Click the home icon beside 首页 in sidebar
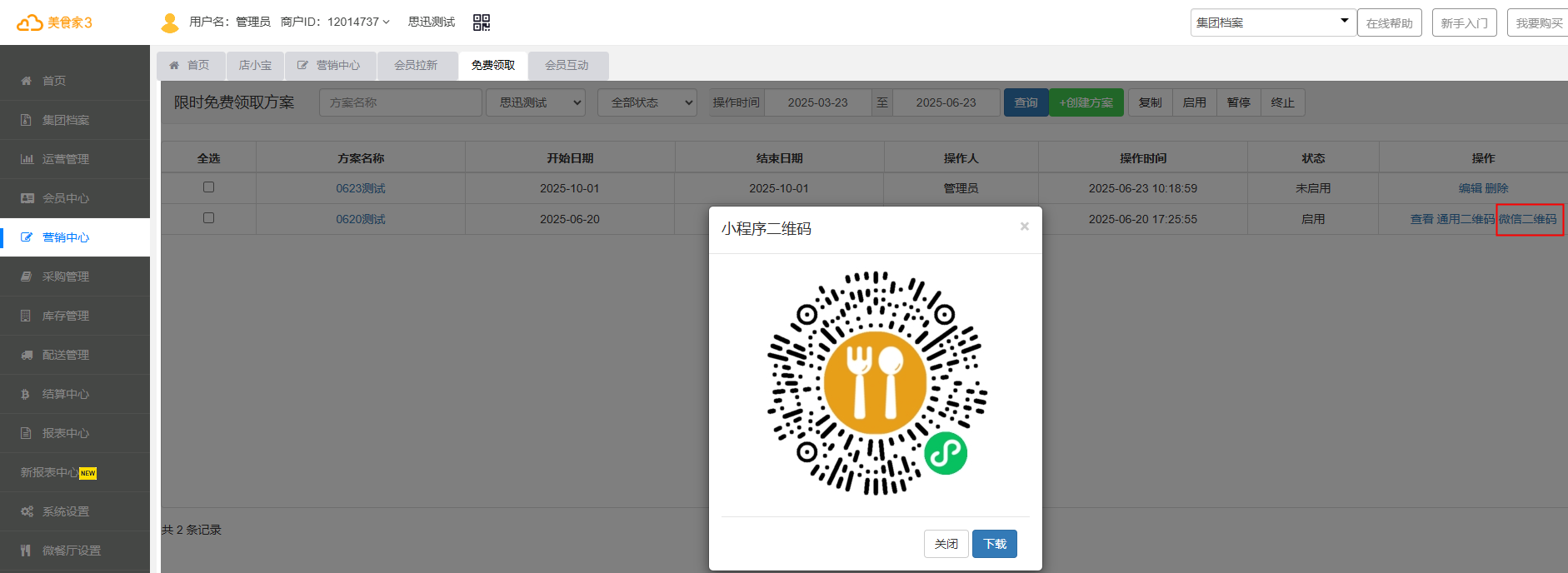Image resolution: width=1568 pixels, height=573 pixels. [x=27, y=81]
